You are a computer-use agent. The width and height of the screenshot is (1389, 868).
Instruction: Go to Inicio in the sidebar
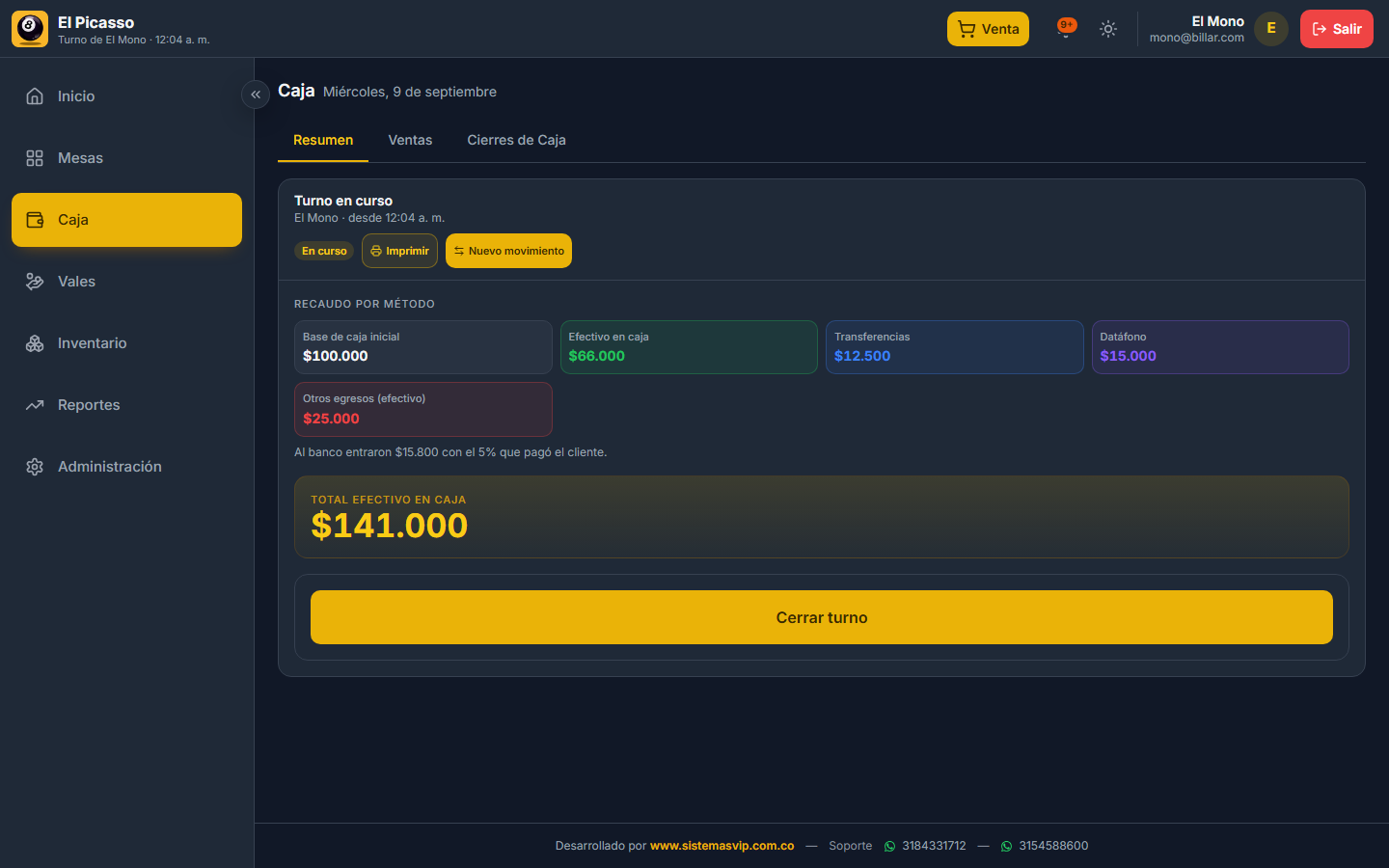[126, 96]
